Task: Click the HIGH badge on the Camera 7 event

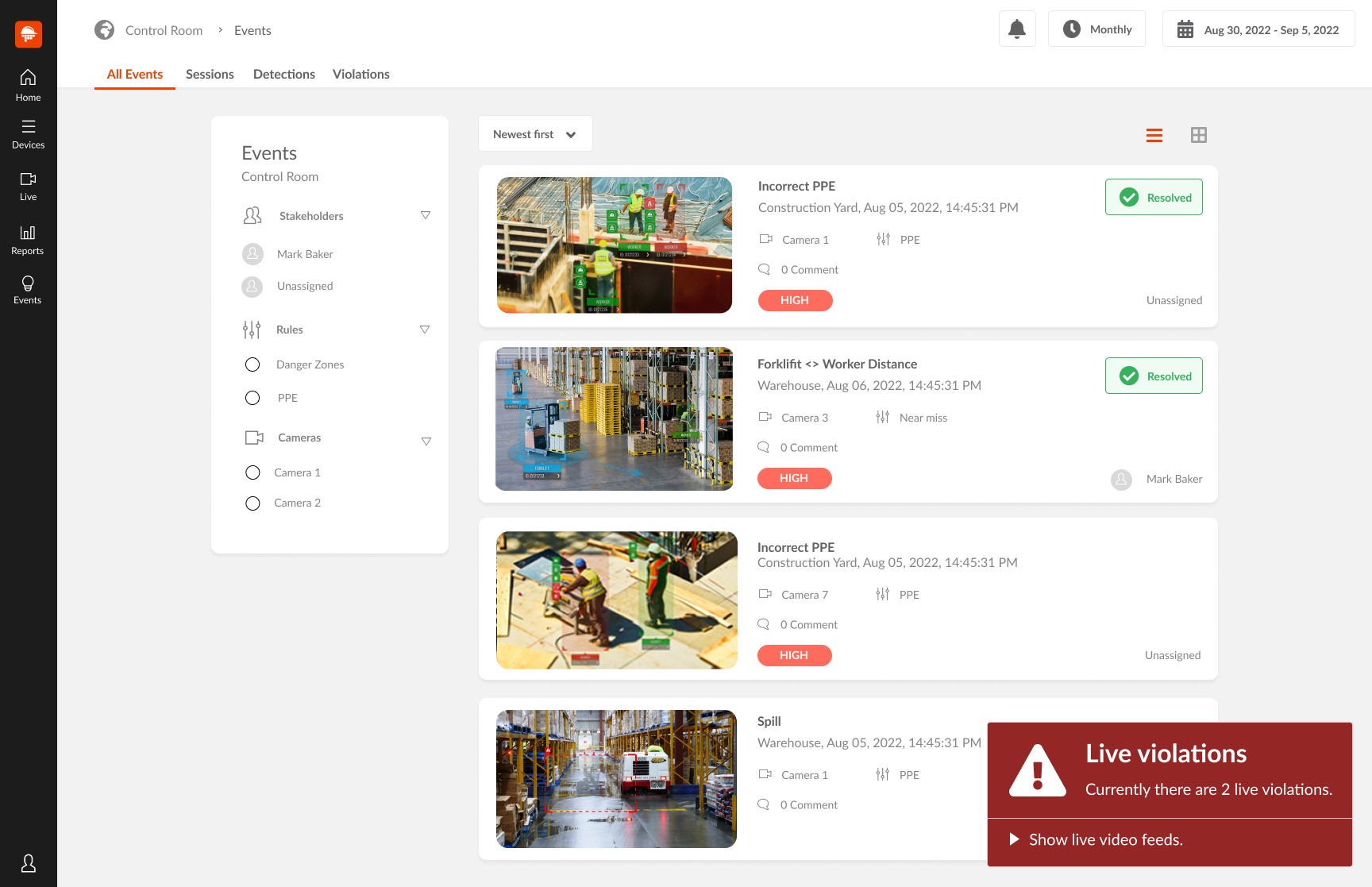Action: point(795,655)
